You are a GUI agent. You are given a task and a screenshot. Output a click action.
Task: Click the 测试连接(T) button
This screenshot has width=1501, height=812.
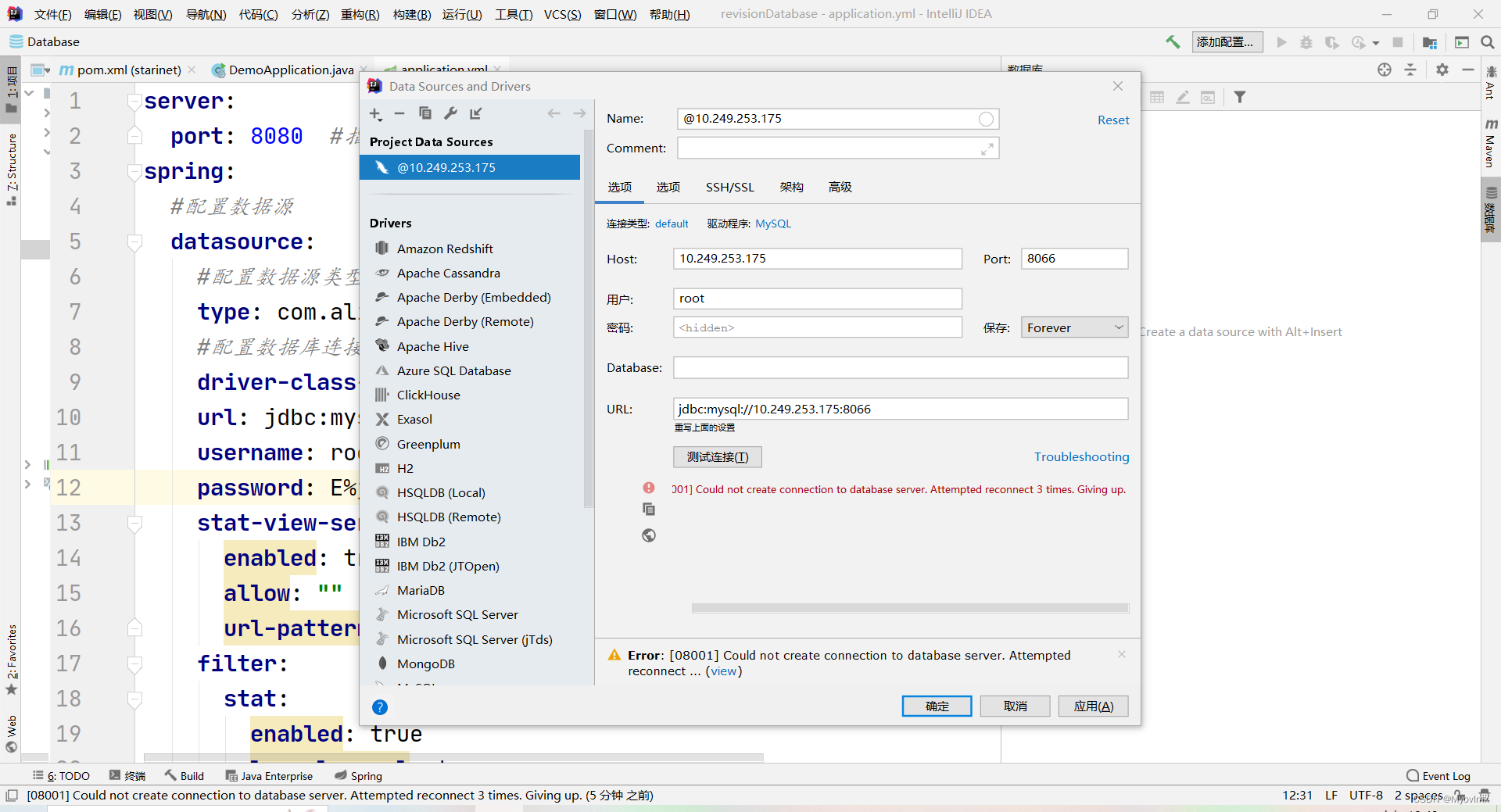tap(718, 457)
